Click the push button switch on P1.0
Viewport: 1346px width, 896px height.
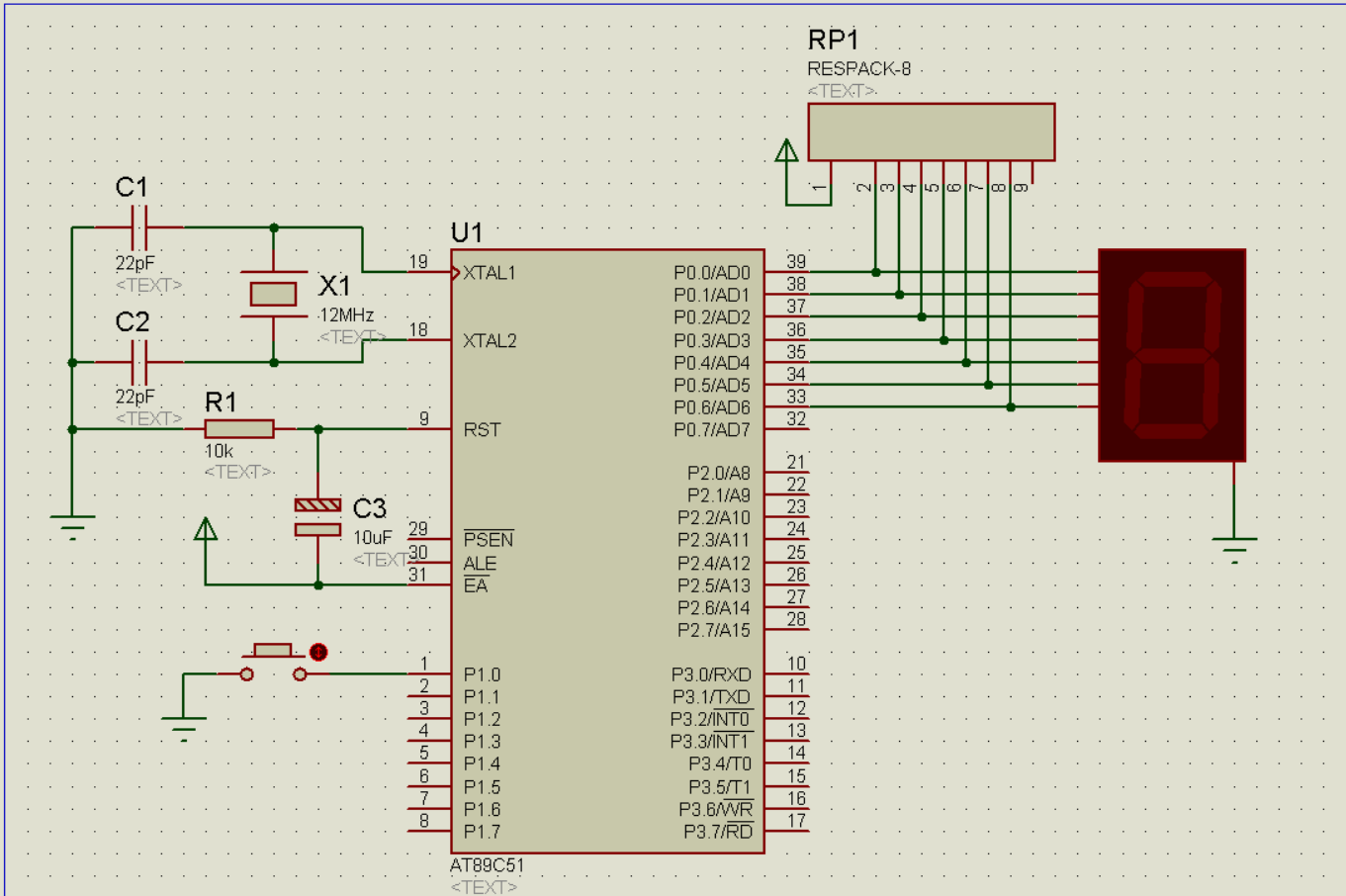click(x=273, y=665)
